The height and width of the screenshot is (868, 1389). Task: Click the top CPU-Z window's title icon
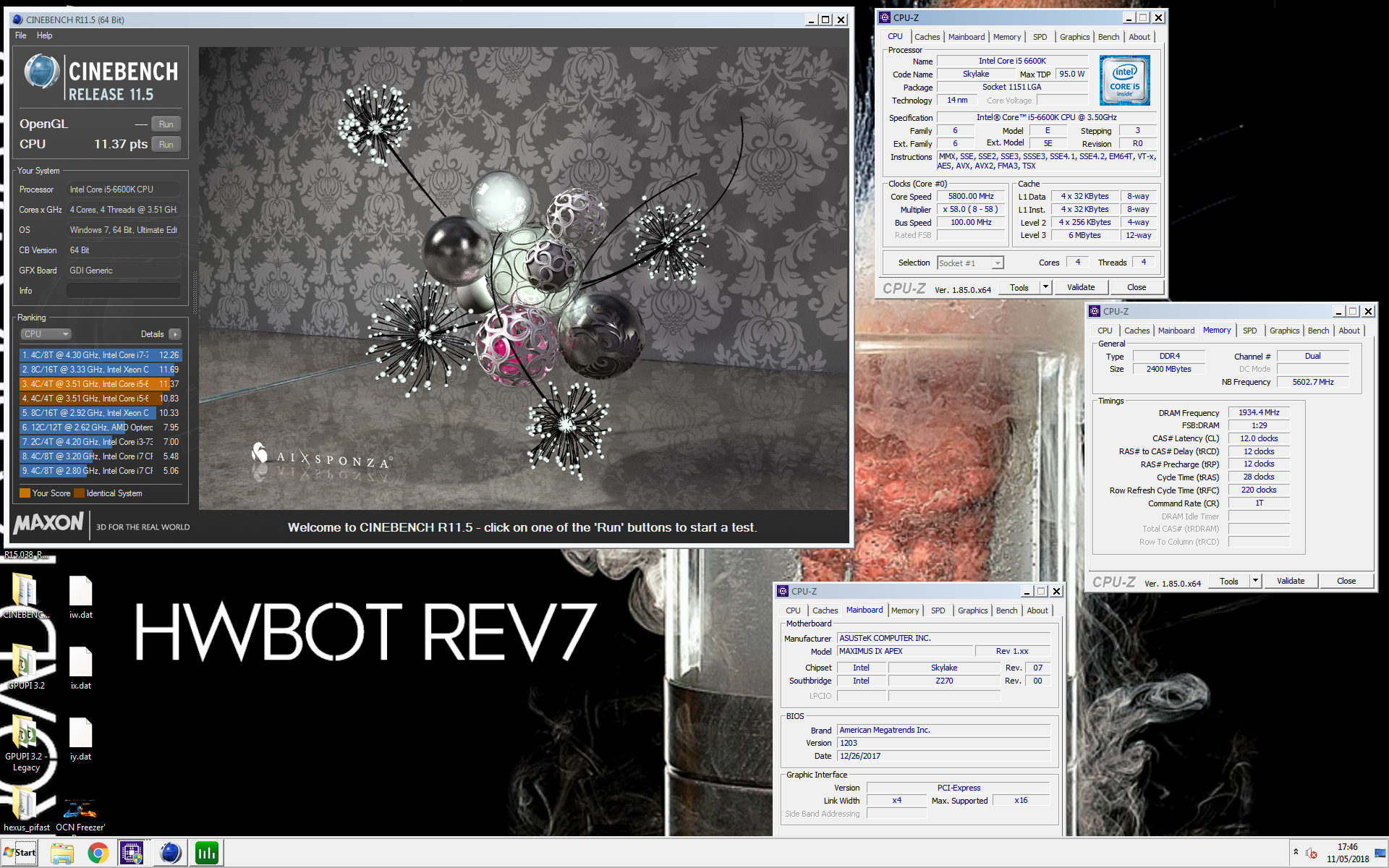pos(885,17)
